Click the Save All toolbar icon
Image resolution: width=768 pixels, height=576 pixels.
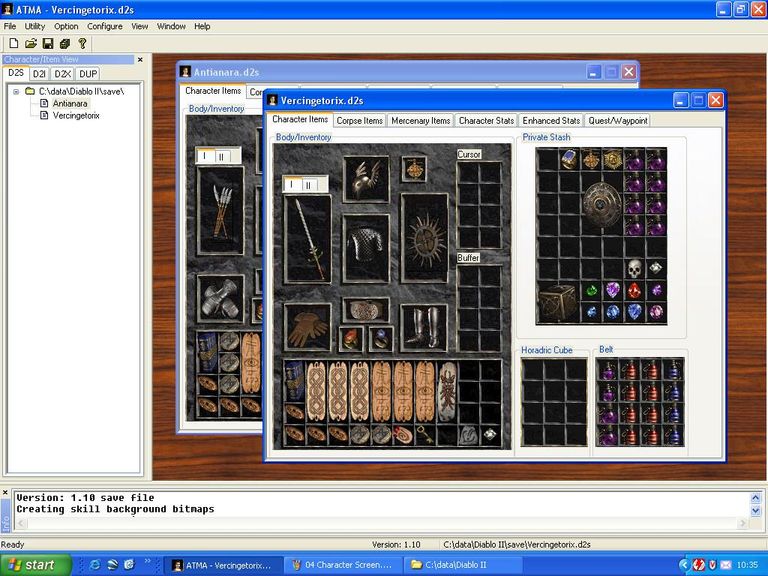[x=65, y=44]
